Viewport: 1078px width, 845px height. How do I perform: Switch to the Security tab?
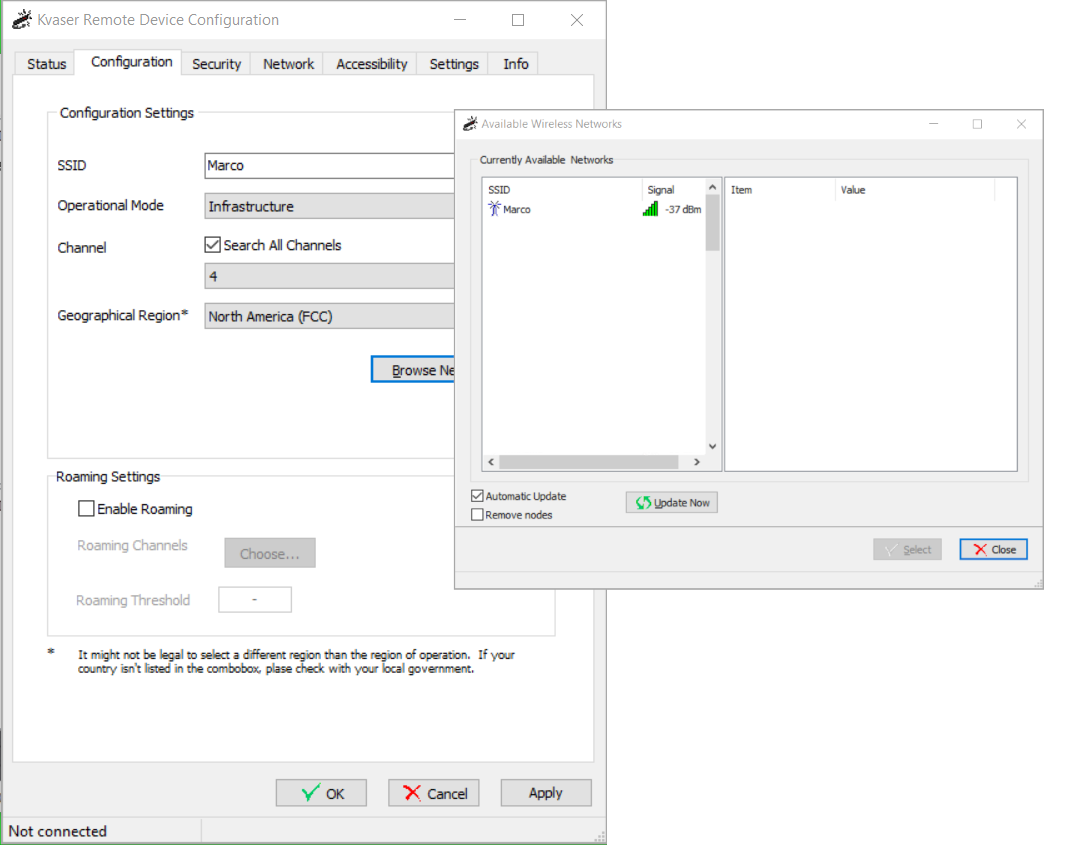pyautogui.click(x=216, y=64)
